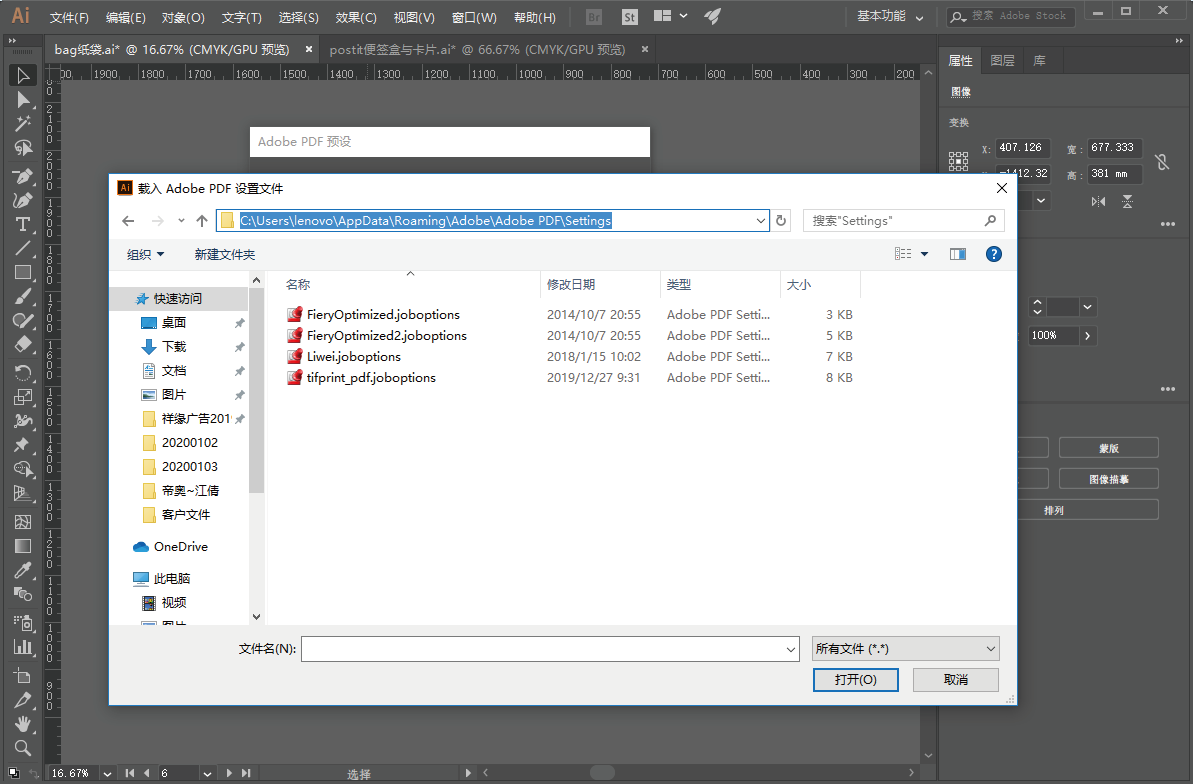Click the horizontal canvas scrollbar thumb
Image resolution: width=1193 pixels, height=784 pixels.
tap(602, 773)
